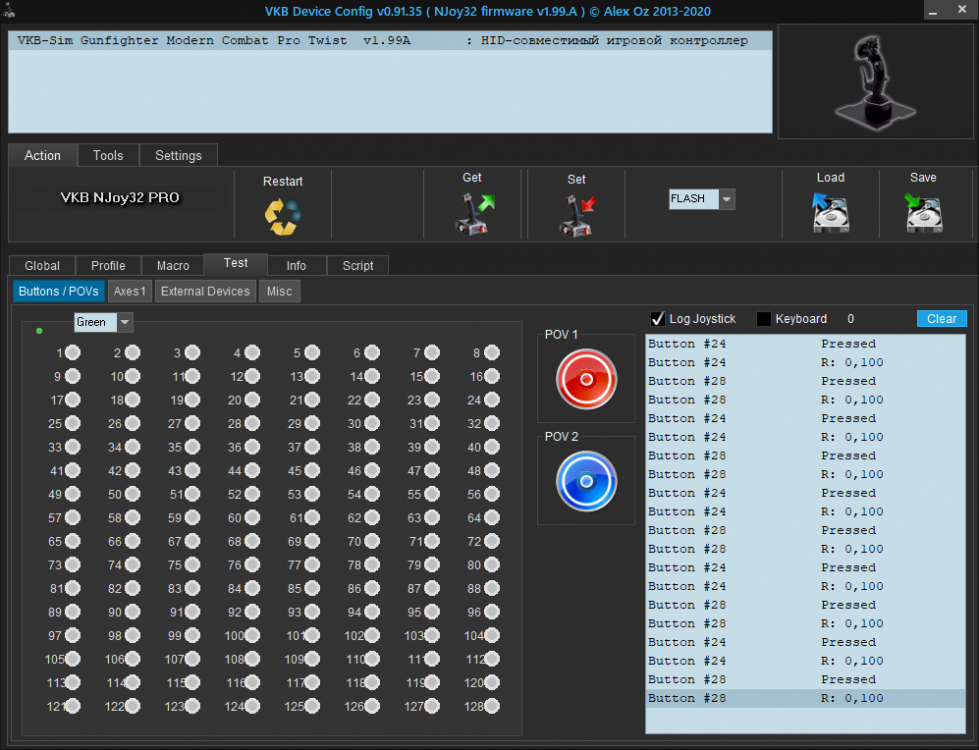The width and height of the screenshot is (979, 750).
Task: Expand the Green color dropdown
Action: tap(125, 322)
